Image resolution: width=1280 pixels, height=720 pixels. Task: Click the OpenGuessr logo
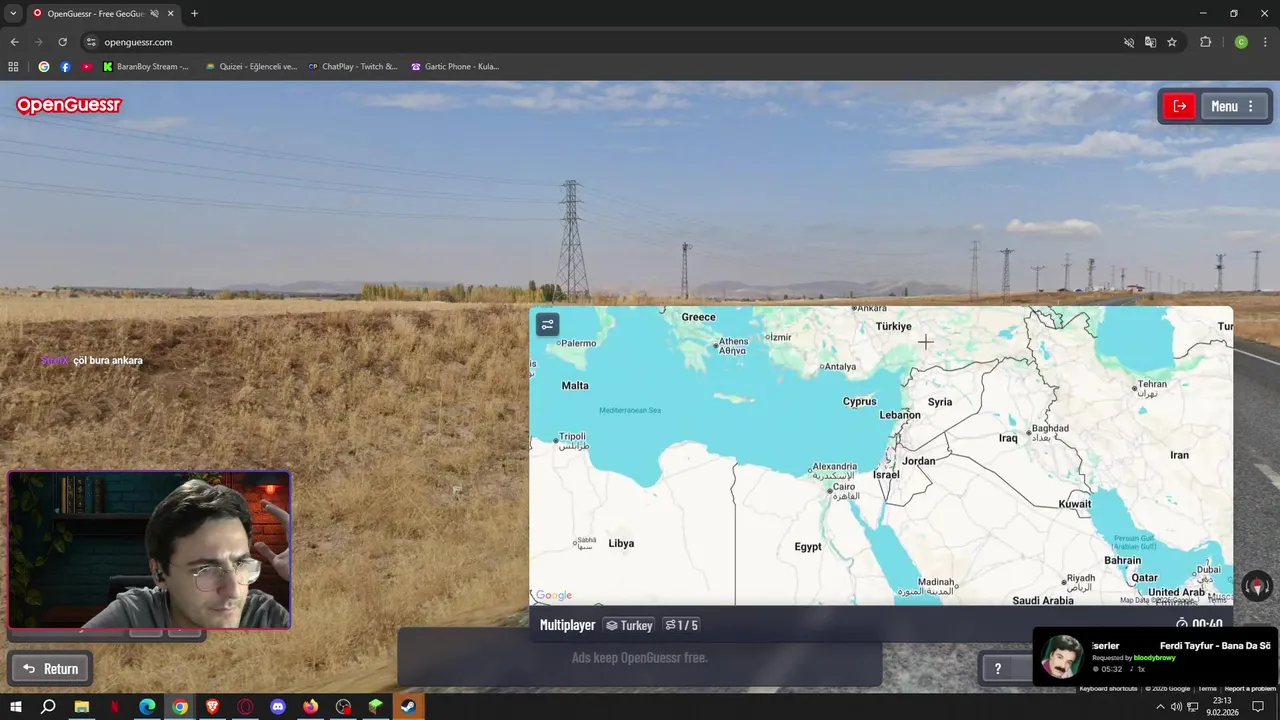click(69, 105)
